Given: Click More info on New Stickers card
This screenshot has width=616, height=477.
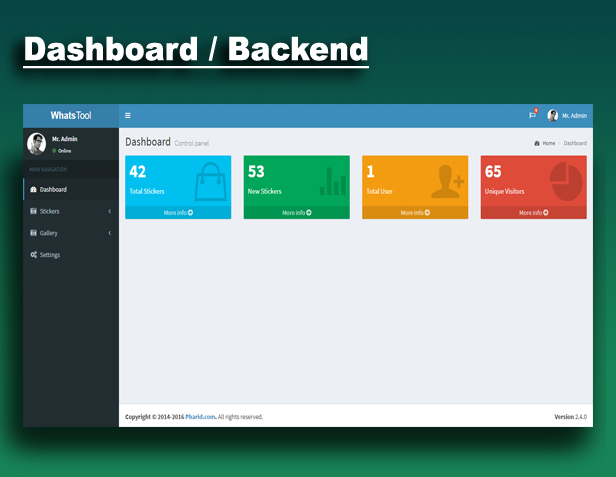Looking at the screenshot, I should tap(297, 213).
